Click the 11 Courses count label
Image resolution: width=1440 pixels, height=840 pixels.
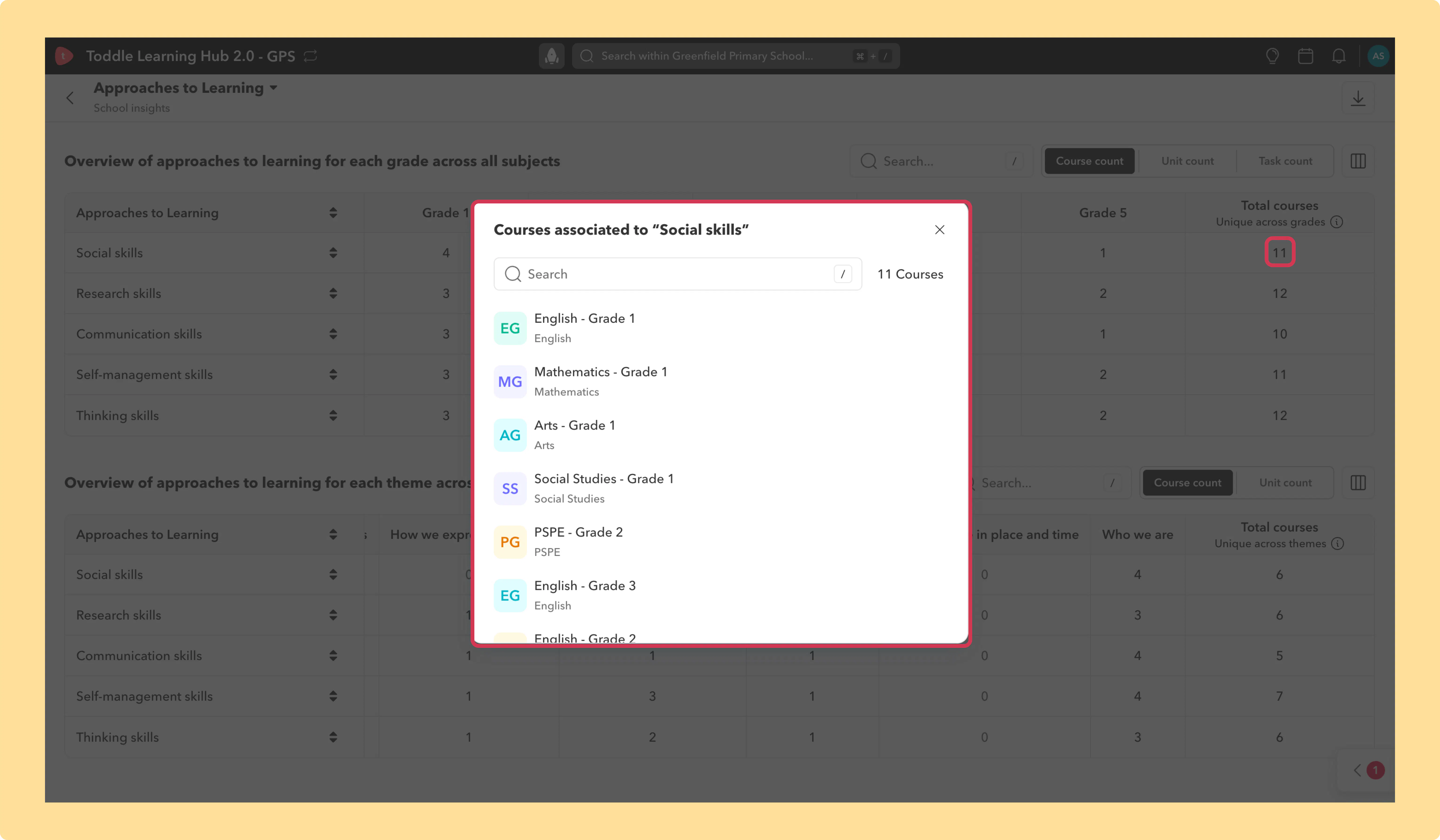coord(910,274)
